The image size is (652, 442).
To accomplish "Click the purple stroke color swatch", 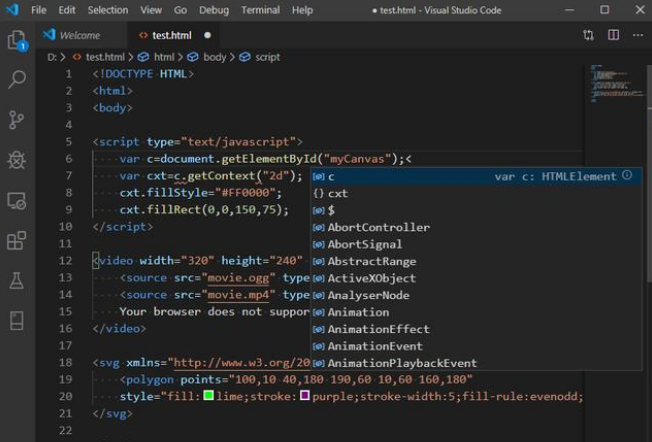I will click(305, 396).
